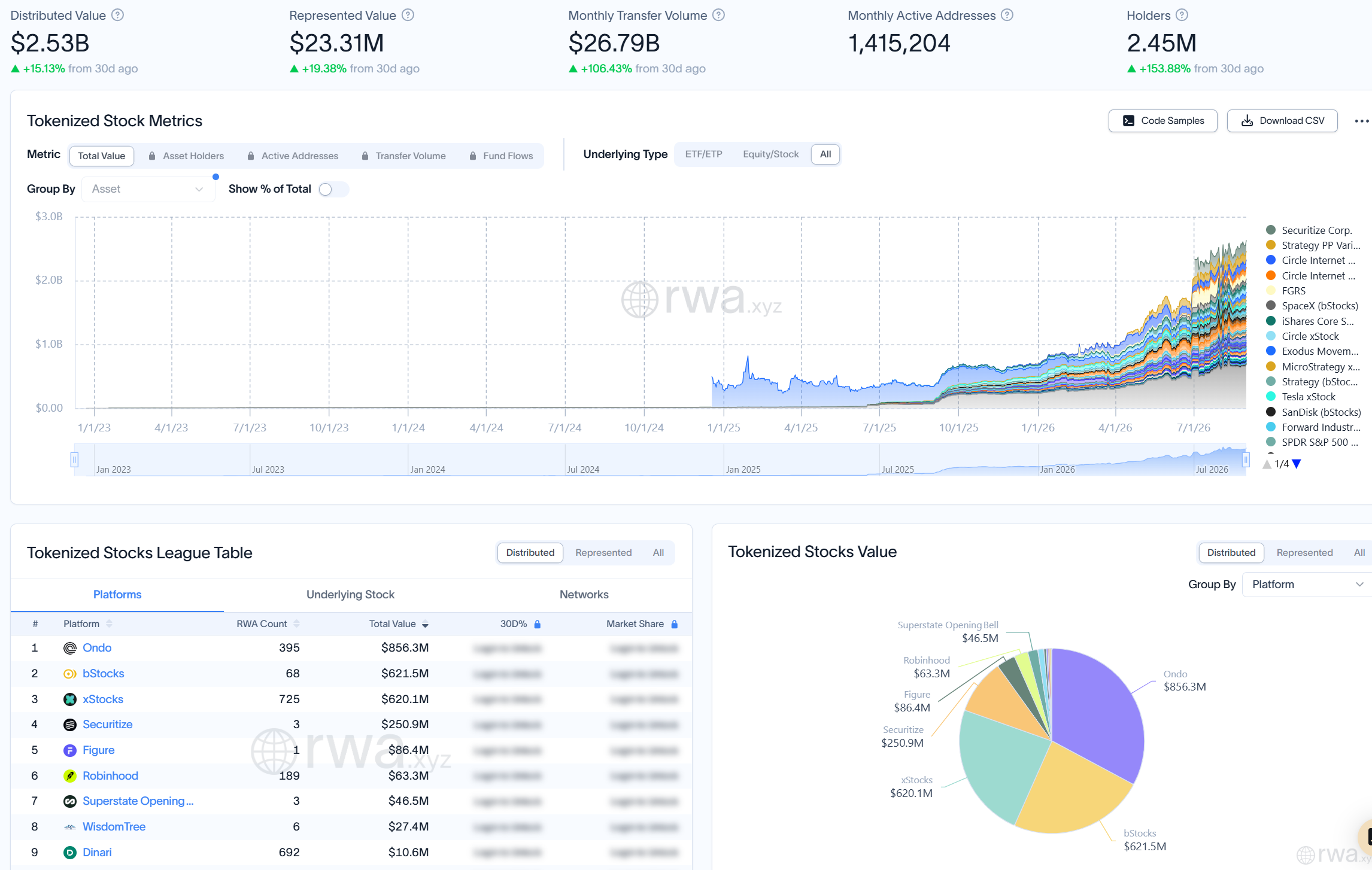Open the Monthly Transfer Volume help icon
Image resolution: width=1372 pixels, height=870 pixels.
[x=719, y=15]
